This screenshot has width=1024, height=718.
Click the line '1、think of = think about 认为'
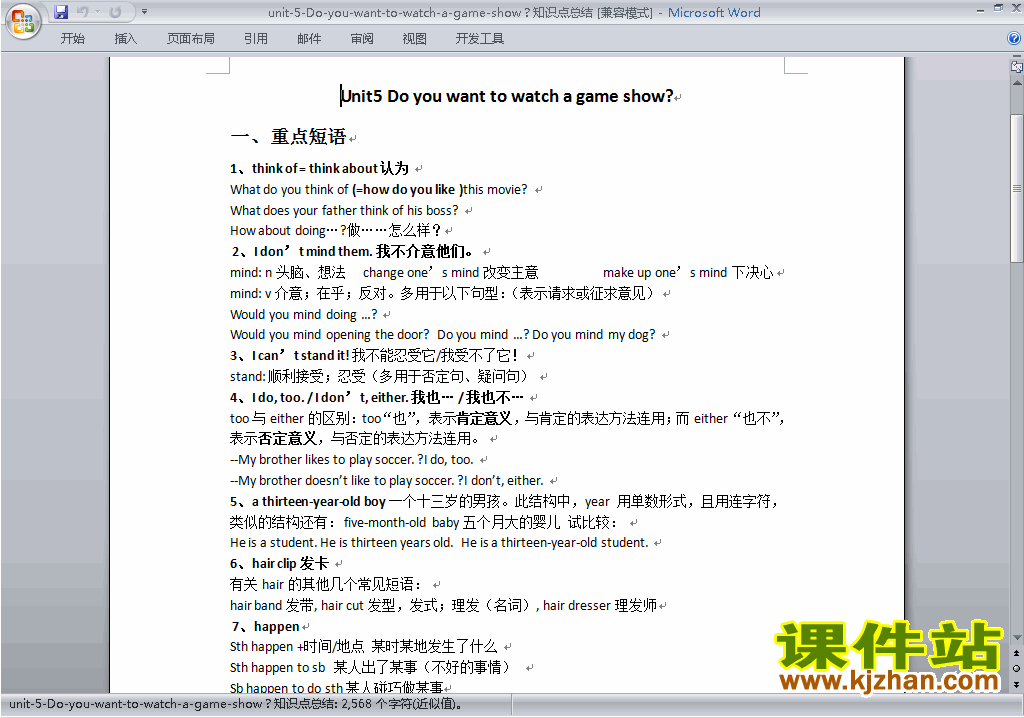pos(319,169)
